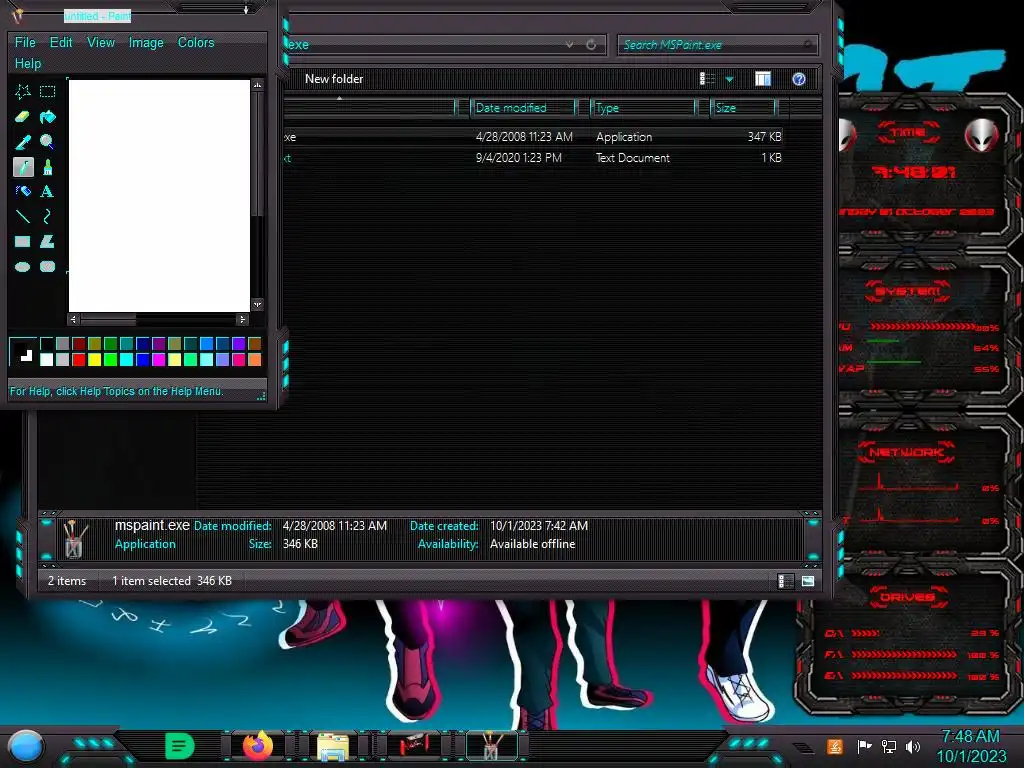The width and height of the screenshot is (1024, 768).
Task: Choose the Curve tool in Paint
Action: click(47, 216)
